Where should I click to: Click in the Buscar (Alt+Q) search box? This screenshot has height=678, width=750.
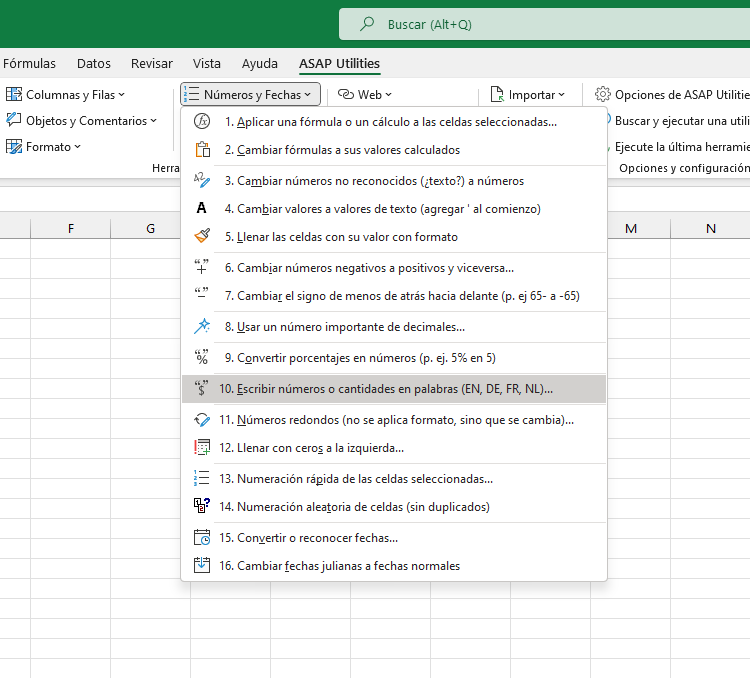(544, 24)
